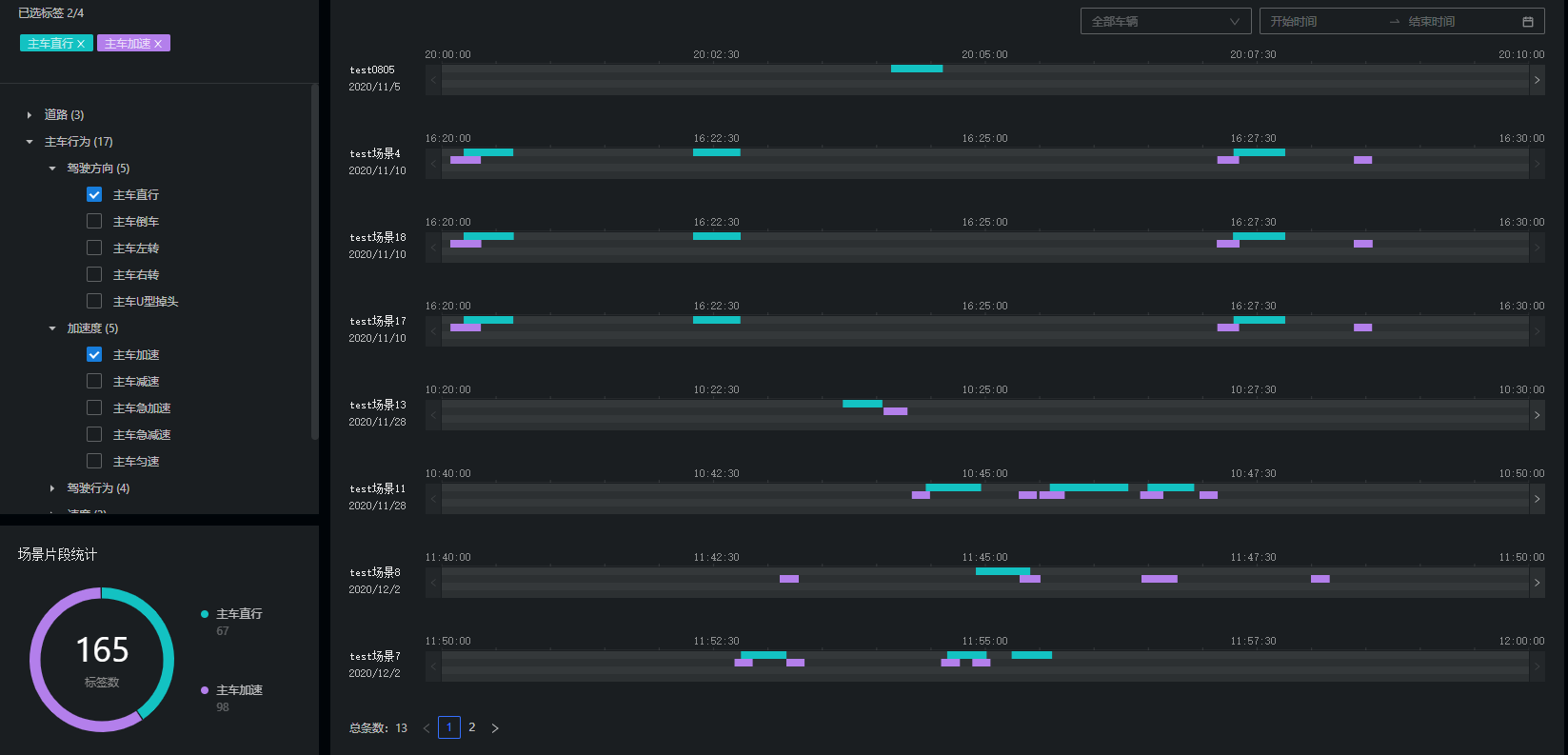Screen dimensions: 1568x755
Task: Click the right arrow on test场景17 timeline
Action: [x=1537, y=331]
